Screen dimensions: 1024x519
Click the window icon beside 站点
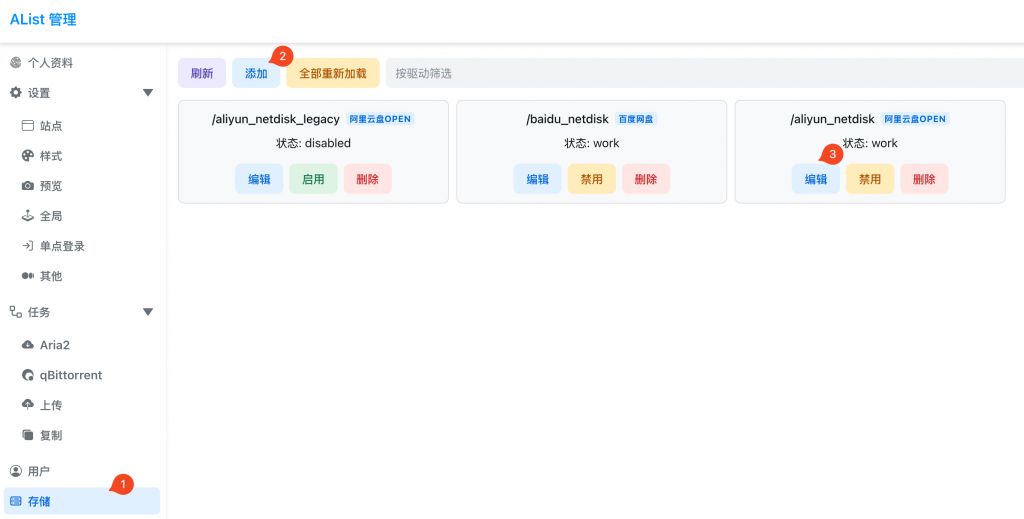click(x=27, y=126)
